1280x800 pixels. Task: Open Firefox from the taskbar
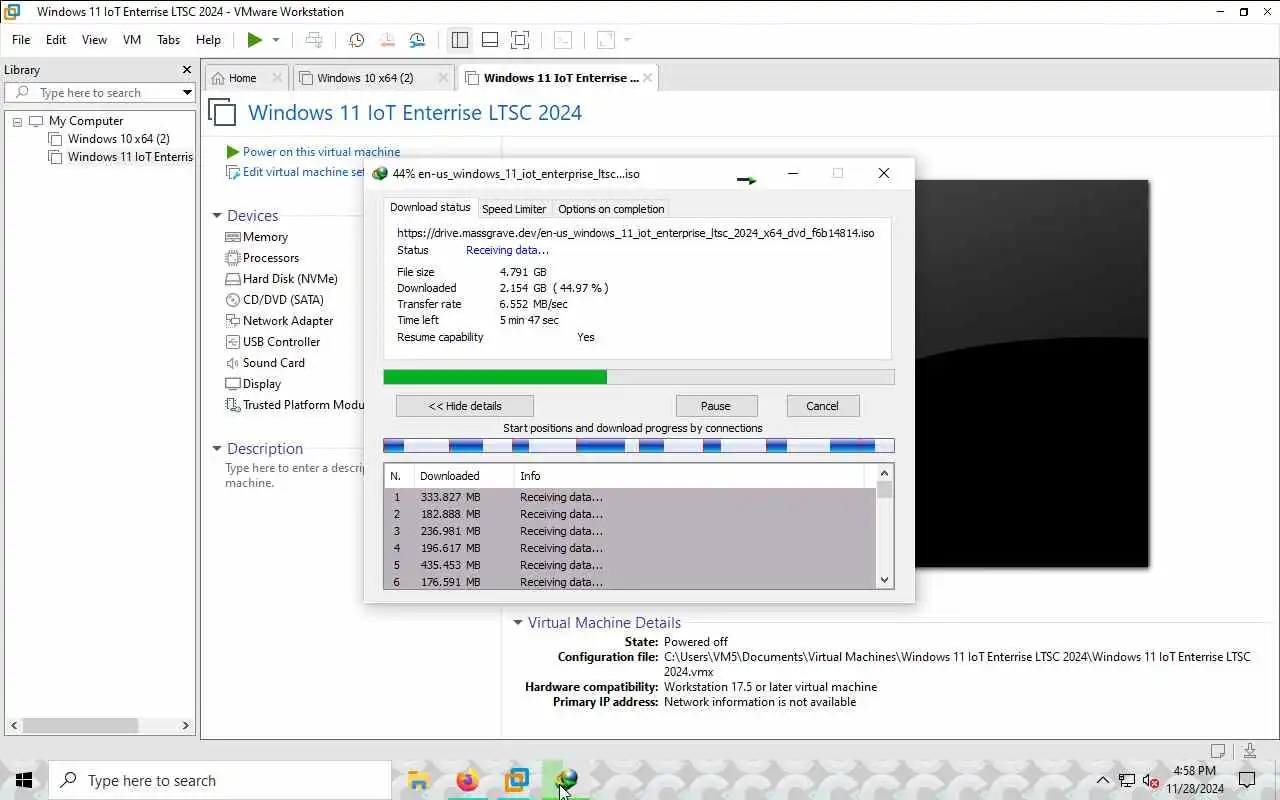click(x=467, y=780)
